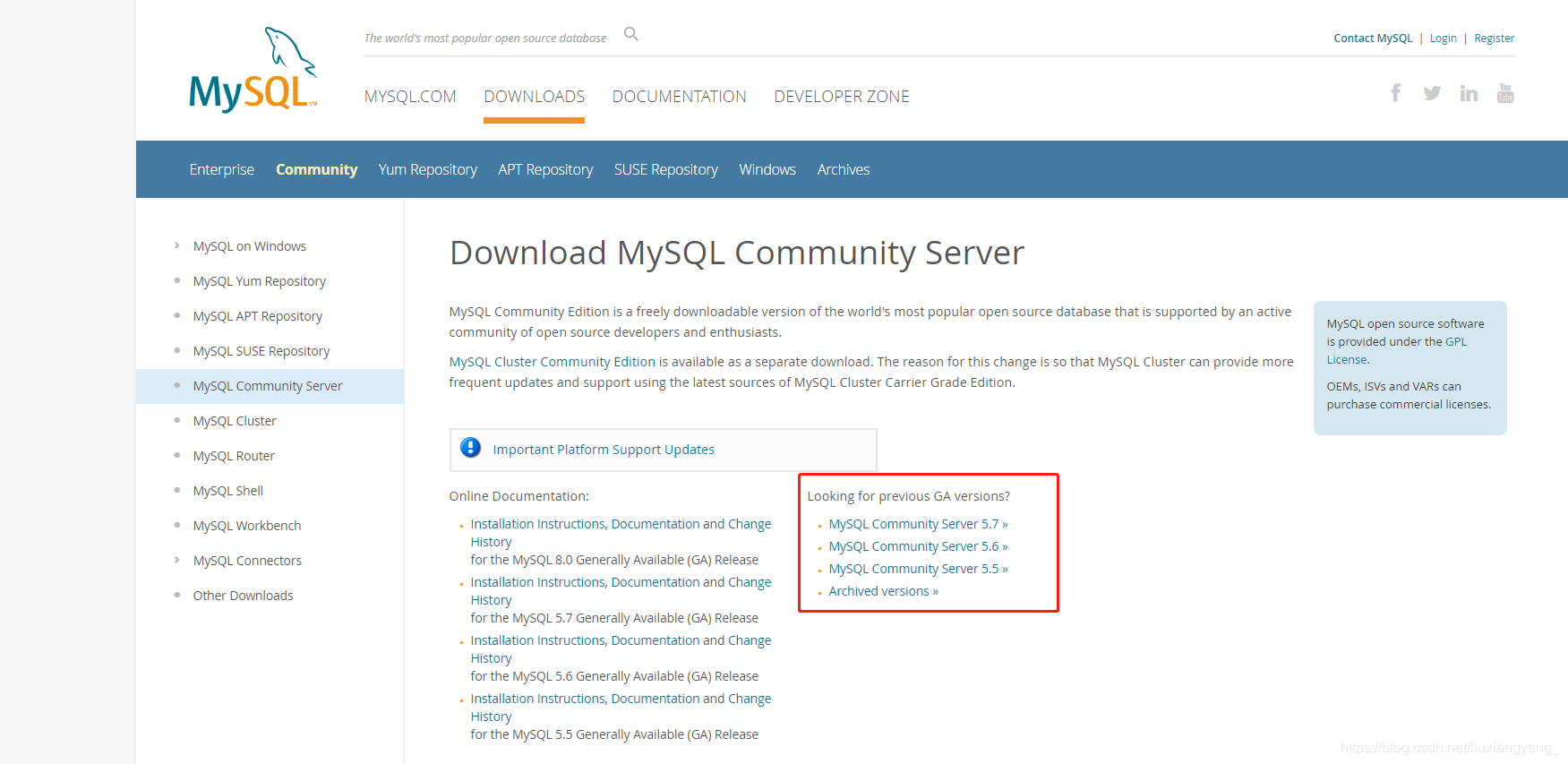Open MySQL Connectors sidebar item
The width and height of the screenshot is (1568, 764).
coord(247,561)
